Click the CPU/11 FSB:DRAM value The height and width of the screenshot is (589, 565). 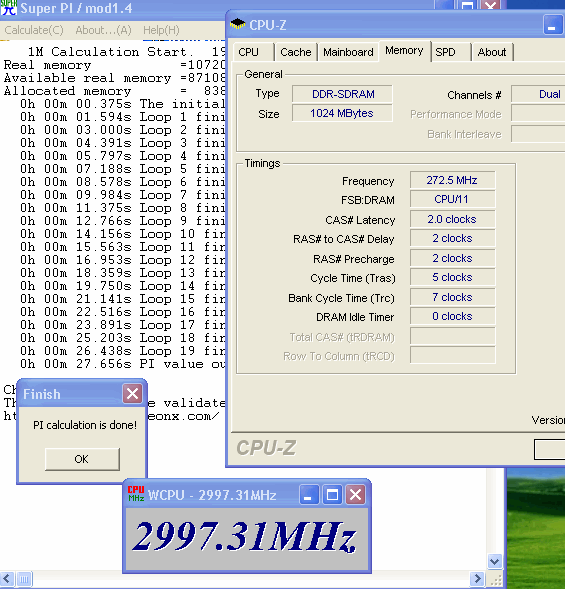pyautogui.click(x=452, y=199)
